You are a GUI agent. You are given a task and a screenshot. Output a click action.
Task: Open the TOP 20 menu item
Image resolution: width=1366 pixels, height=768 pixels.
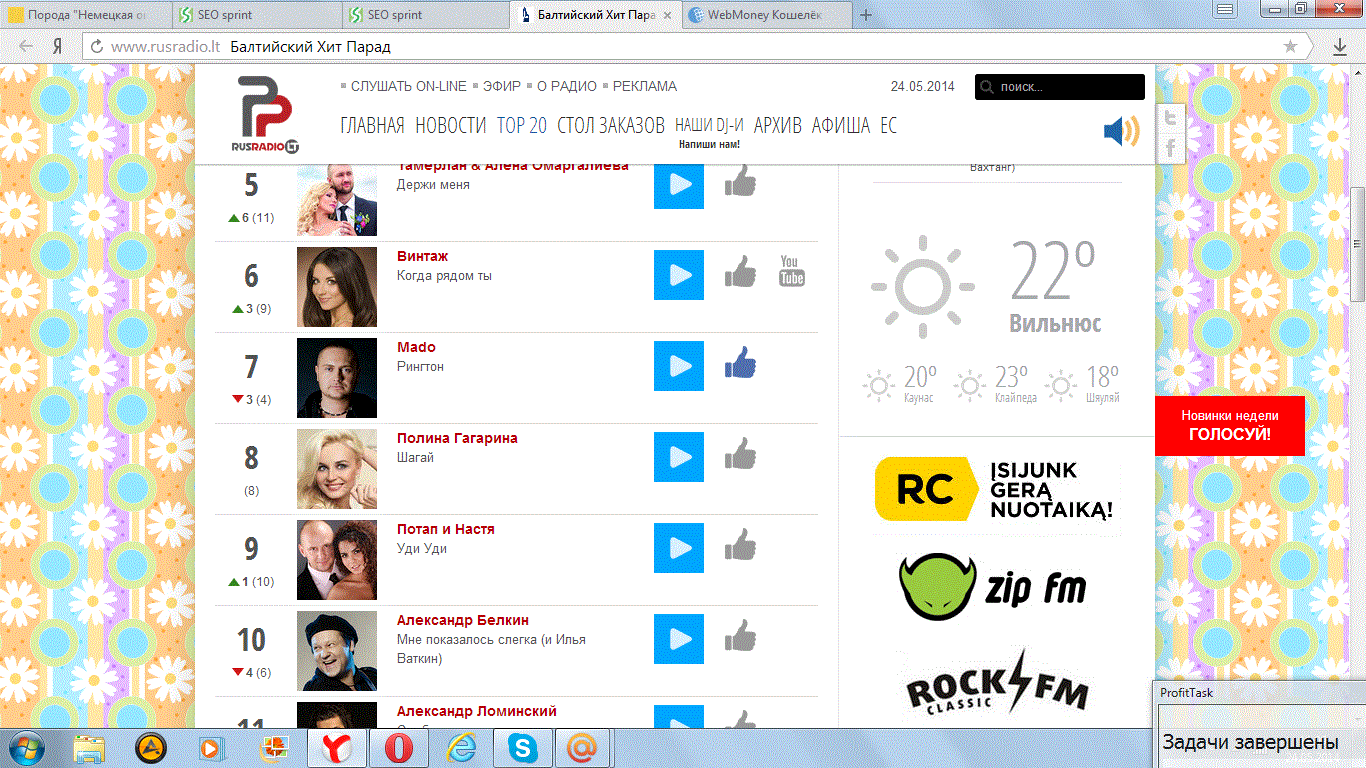tap(522, 125)
